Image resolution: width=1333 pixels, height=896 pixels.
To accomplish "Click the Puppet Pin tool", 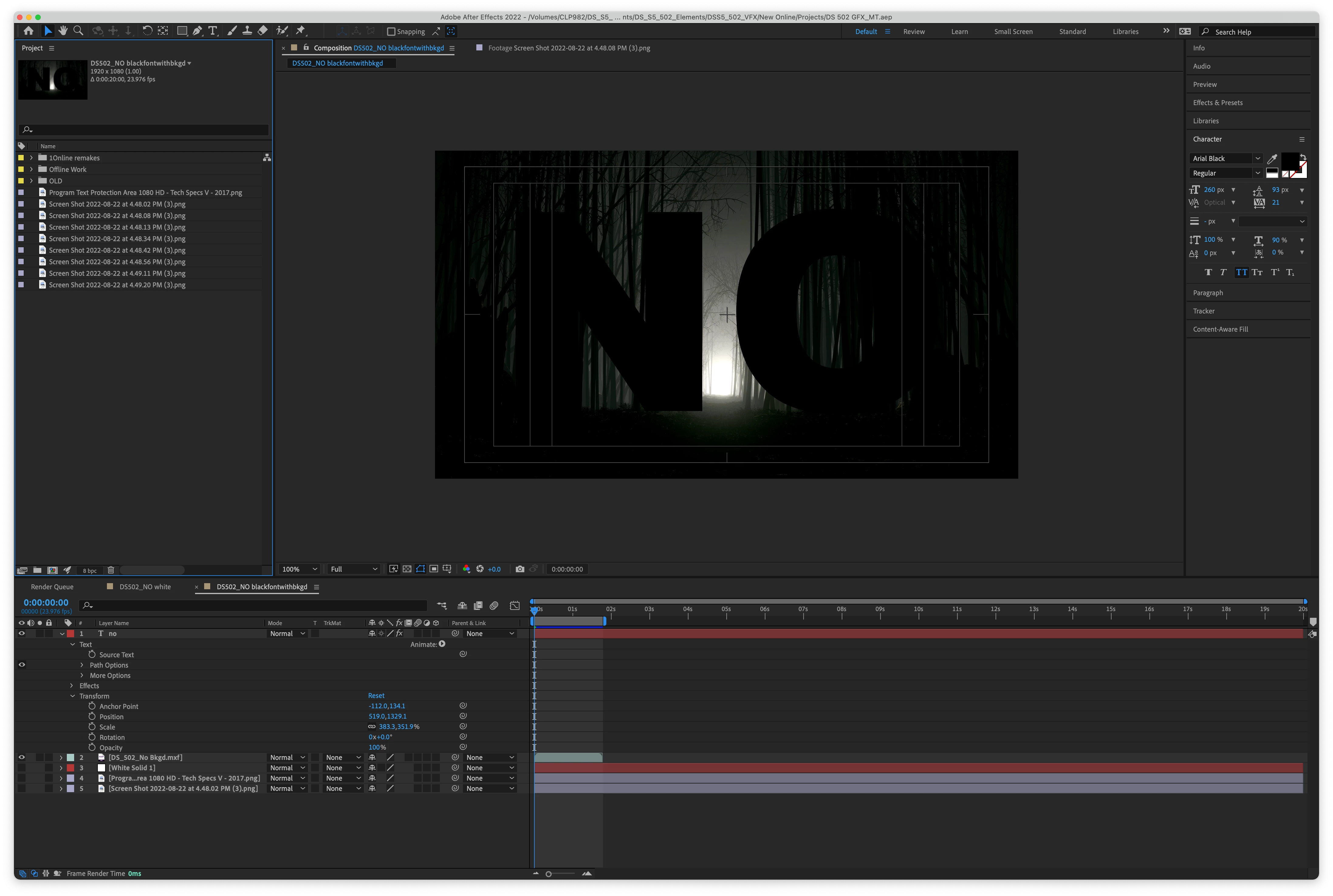I will (x=300, y=31).
